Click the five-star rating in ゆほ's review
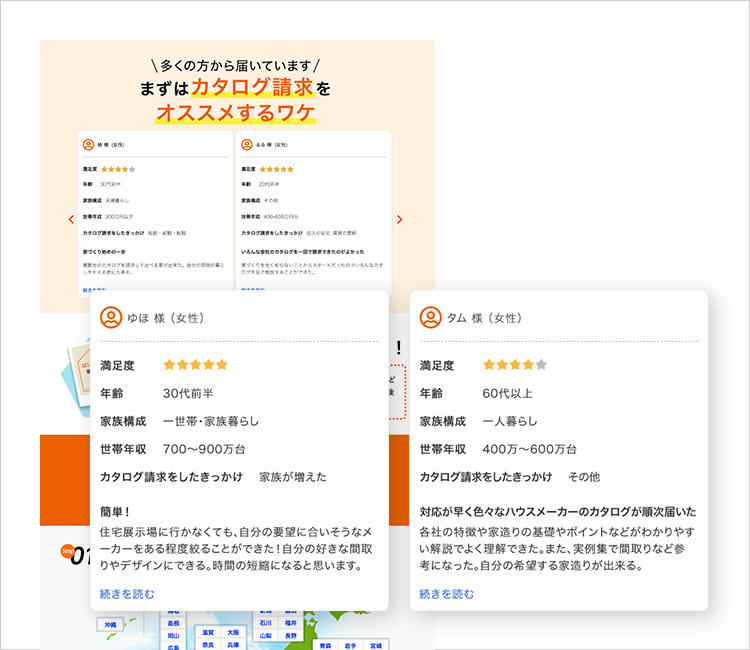Screen dimensions: 750x650 (195, 365)
